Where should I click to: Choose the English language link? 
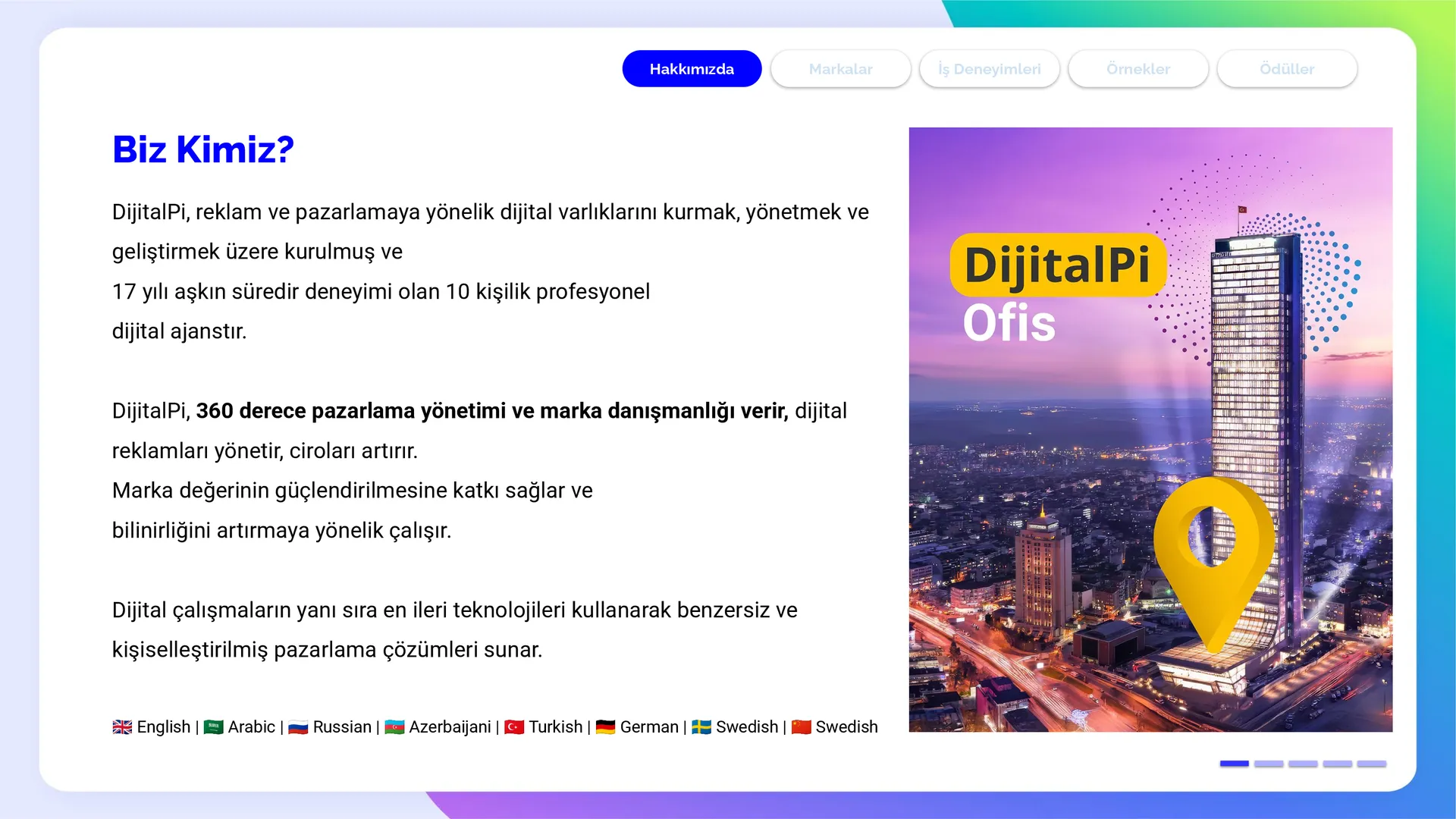pyautogui.click(x=164, y=727)
